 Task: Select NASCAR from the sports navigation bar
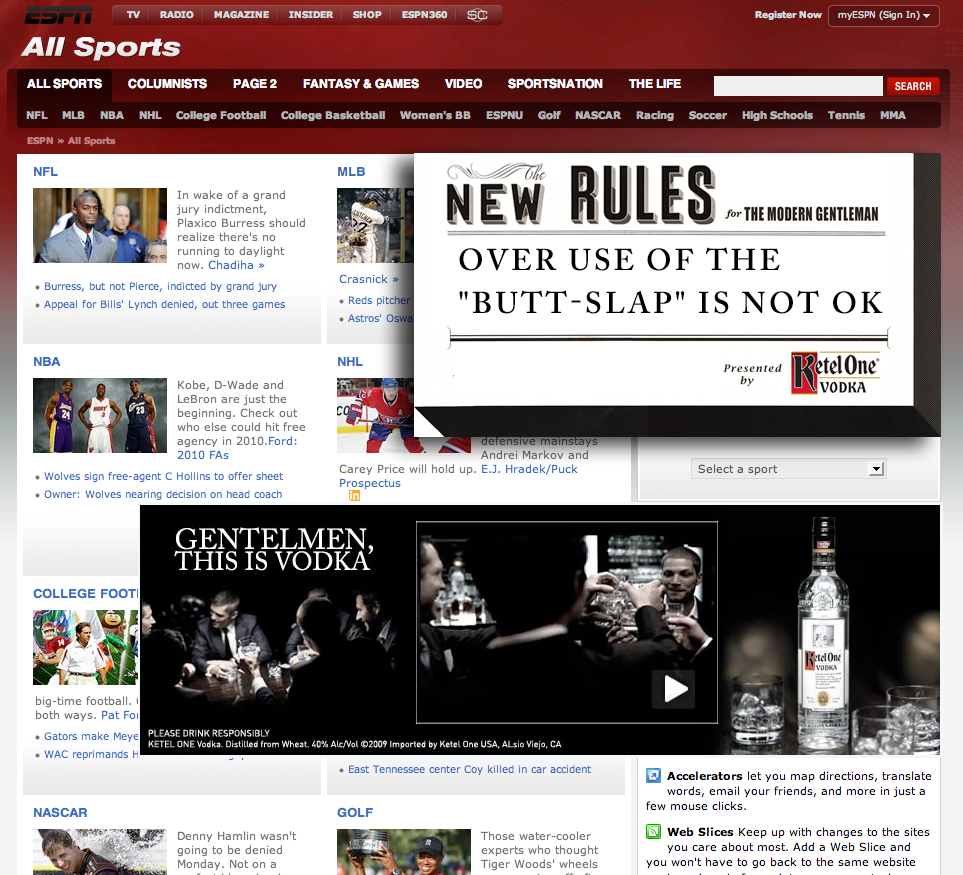click(x=597, y=115)
